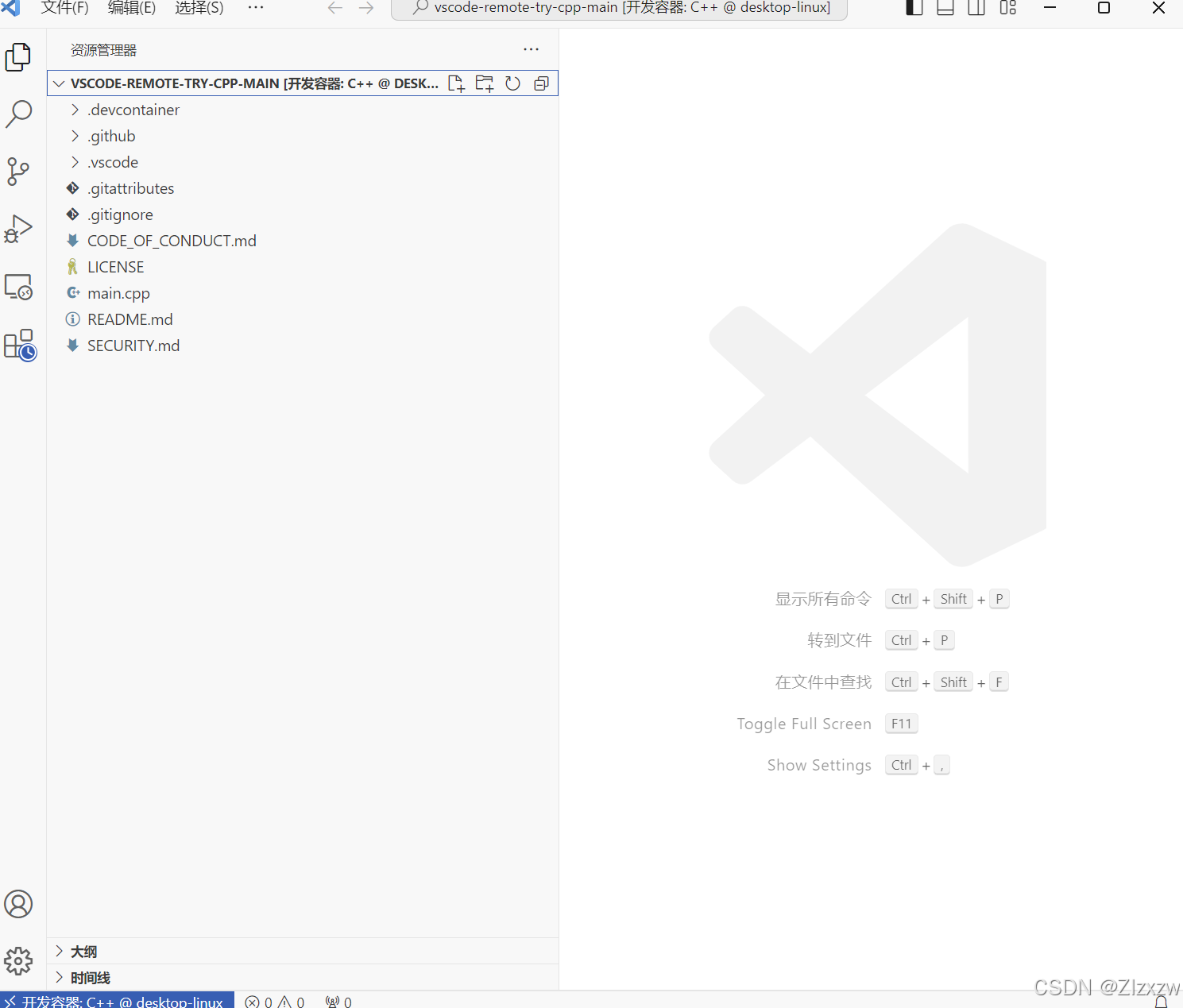
Task: Collapse all folders via Explorer icon
Action: coord(541,83)
